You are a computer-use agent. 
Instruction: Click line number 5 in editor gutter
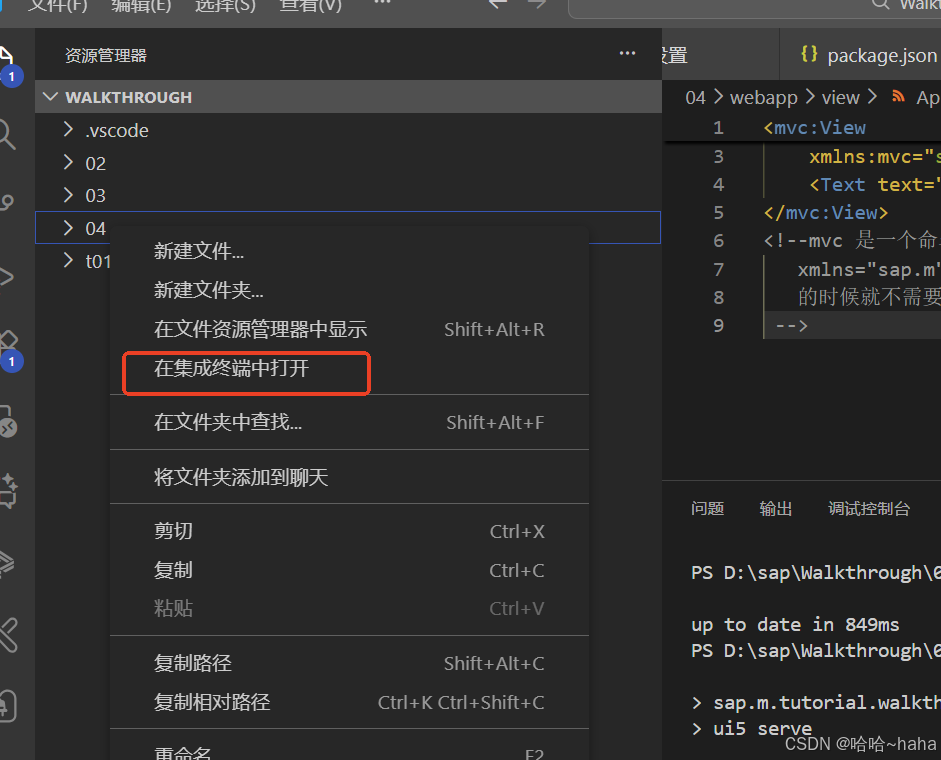(x=718, y=213)
